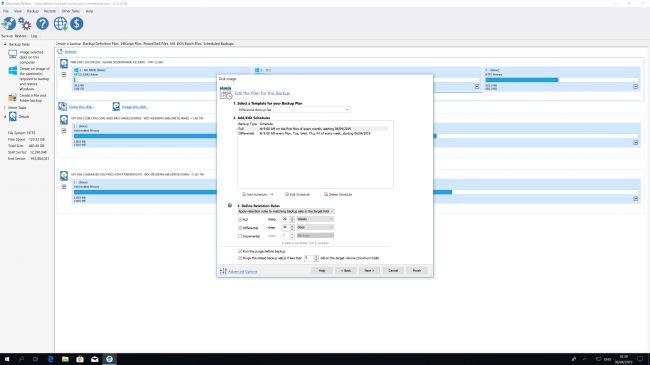Open the Add Schedule dropdown arrow

tap(272, 194)
